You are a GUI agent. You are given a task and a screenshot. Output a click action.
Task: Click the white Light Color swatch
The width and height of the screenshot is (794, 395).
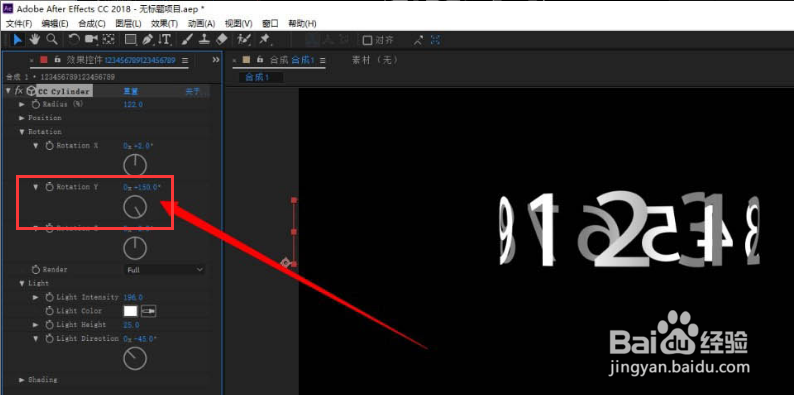(x=131, y=311)
